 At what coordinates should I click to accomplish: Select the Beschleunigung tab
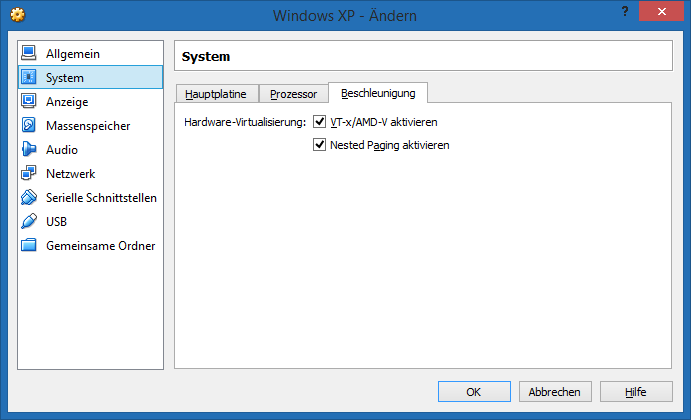(x=378, y=93)
